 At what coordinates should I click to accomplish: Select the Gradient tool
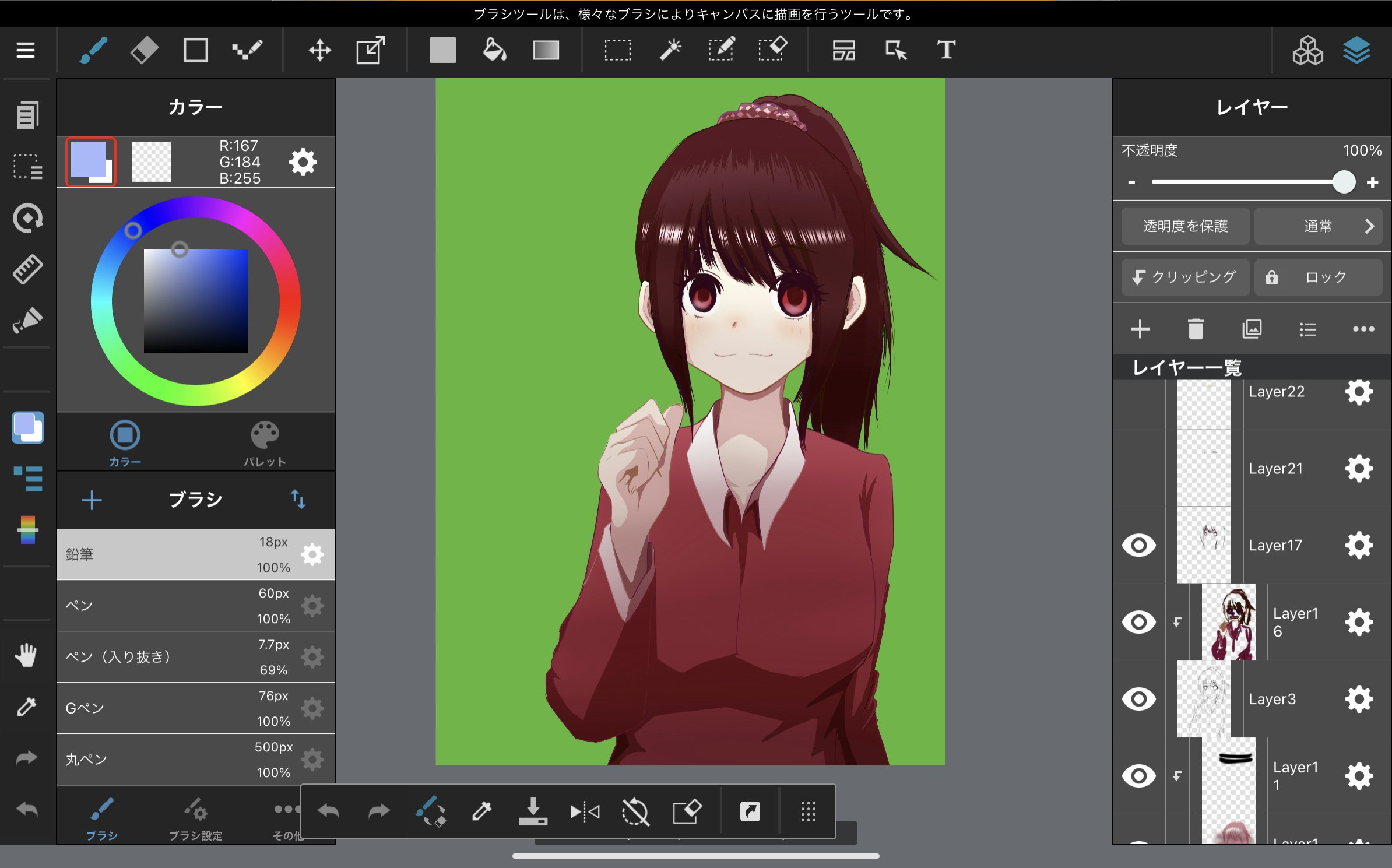[546, 50]
